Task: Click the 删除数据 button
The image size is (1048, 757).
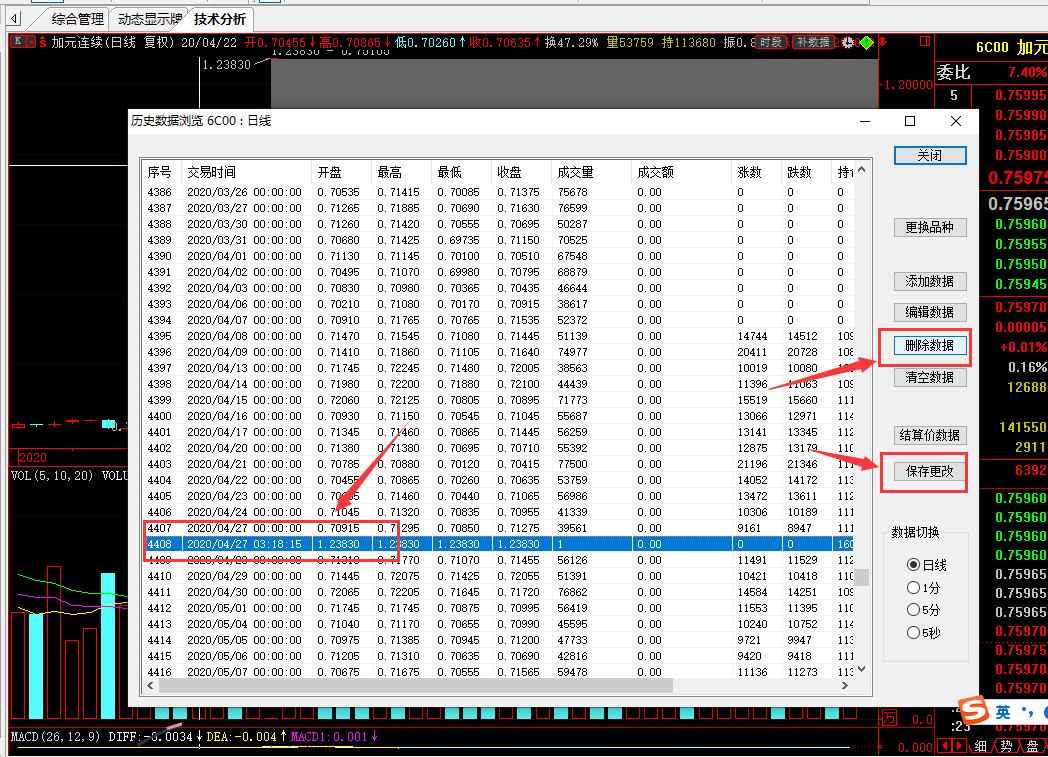Action: pos(930,345)
